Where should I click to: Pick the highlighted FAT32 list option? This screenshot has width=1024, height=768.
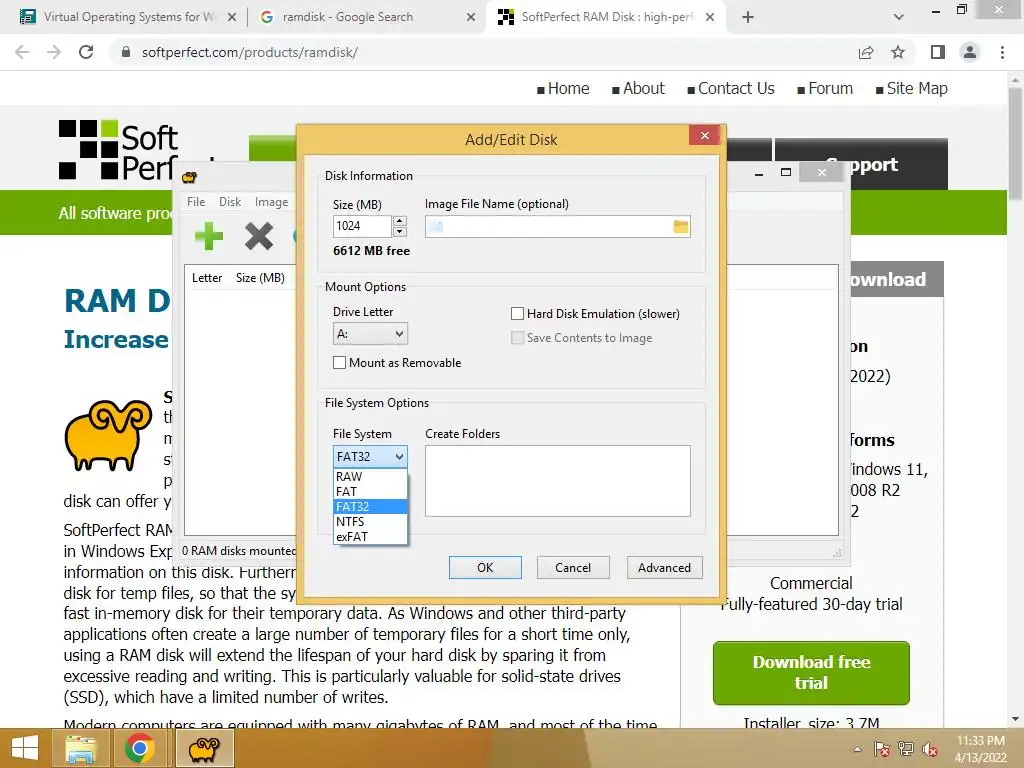pos(370,507)
